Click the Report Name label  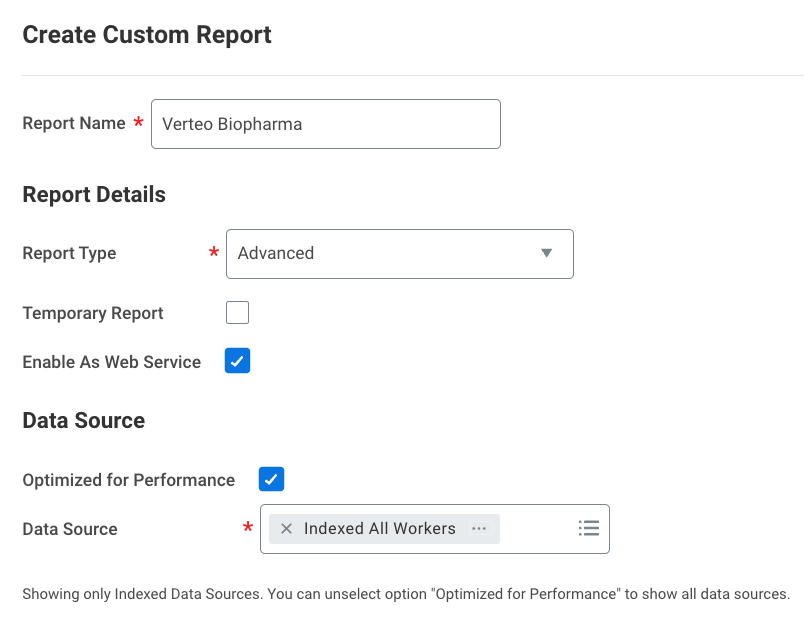(74, 123)
